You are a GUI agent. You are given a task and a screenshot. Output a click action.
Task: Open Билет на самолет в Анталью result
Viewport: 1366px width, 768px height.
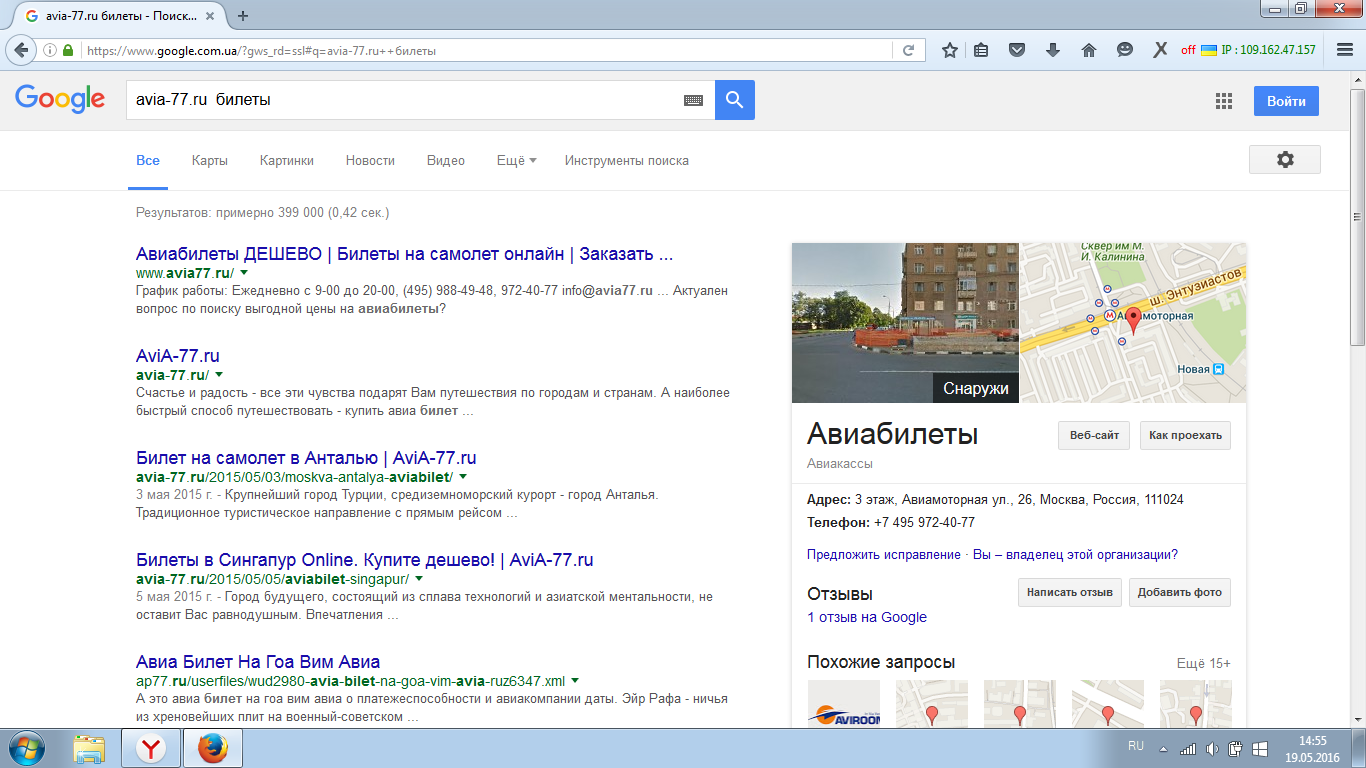(306, 458)
